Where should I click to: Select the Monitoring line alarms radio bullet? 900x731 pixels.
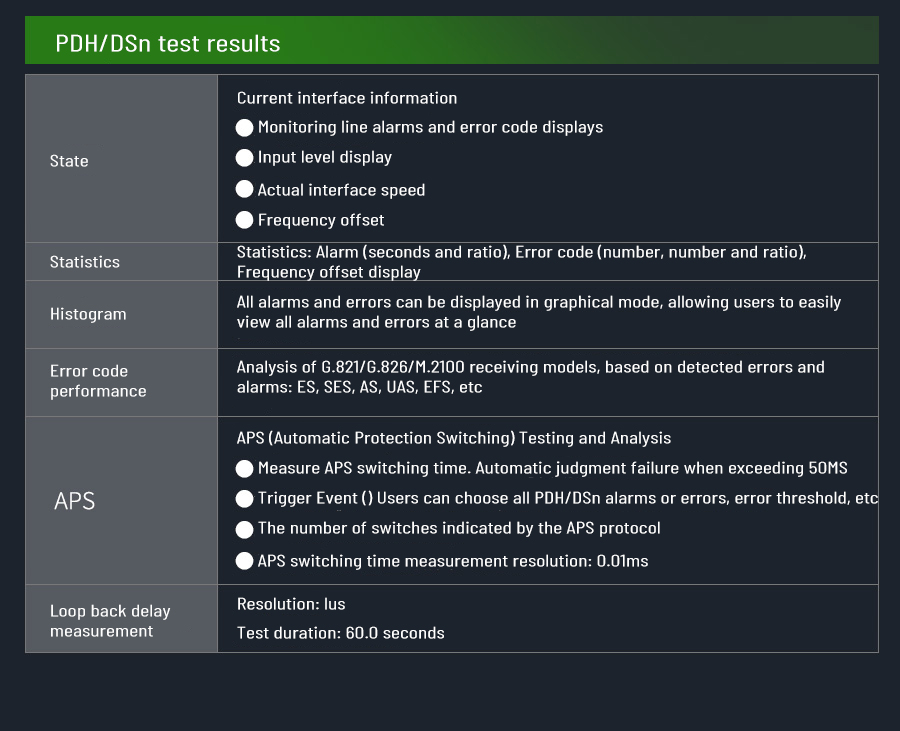245,128
